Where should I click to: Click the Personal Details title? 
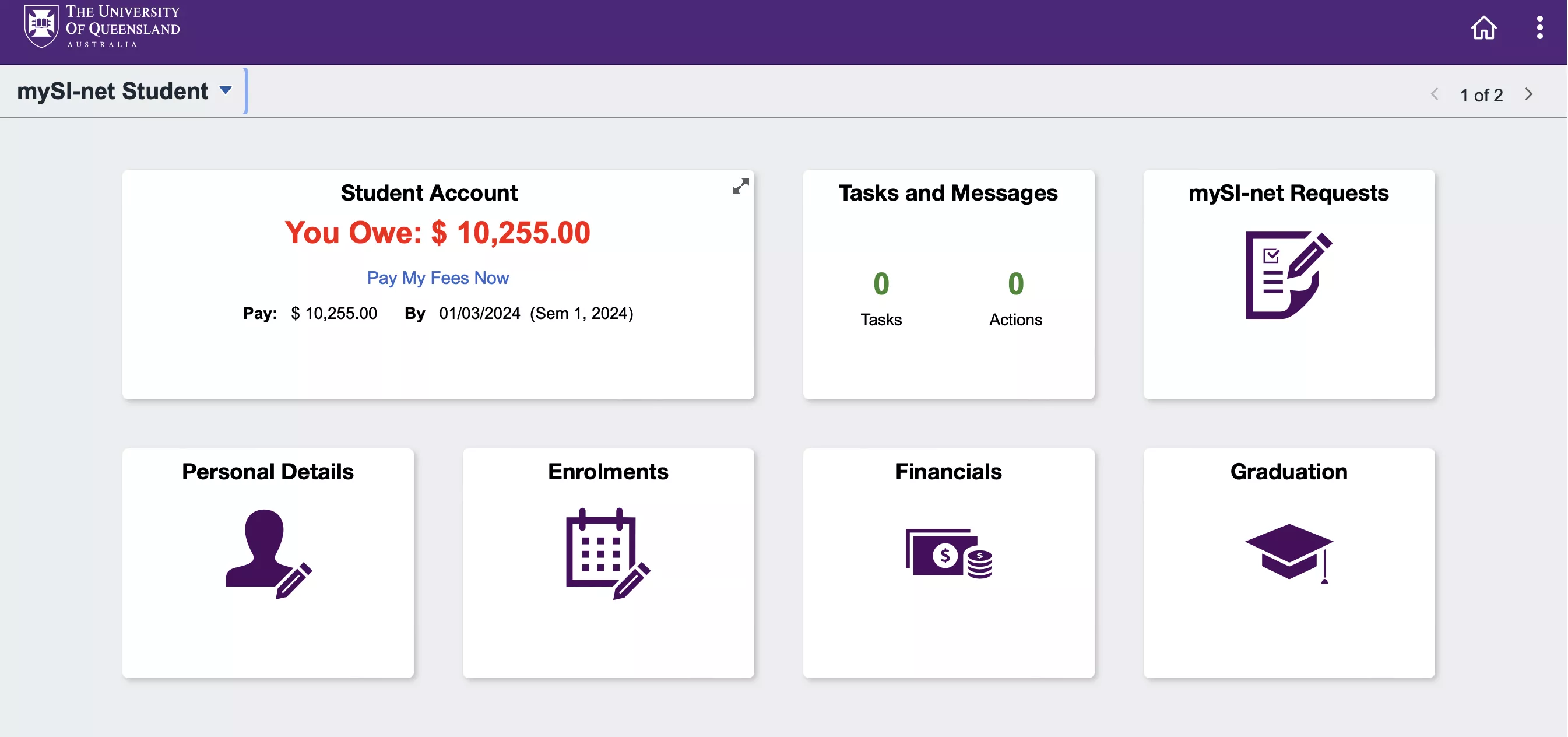268,472
